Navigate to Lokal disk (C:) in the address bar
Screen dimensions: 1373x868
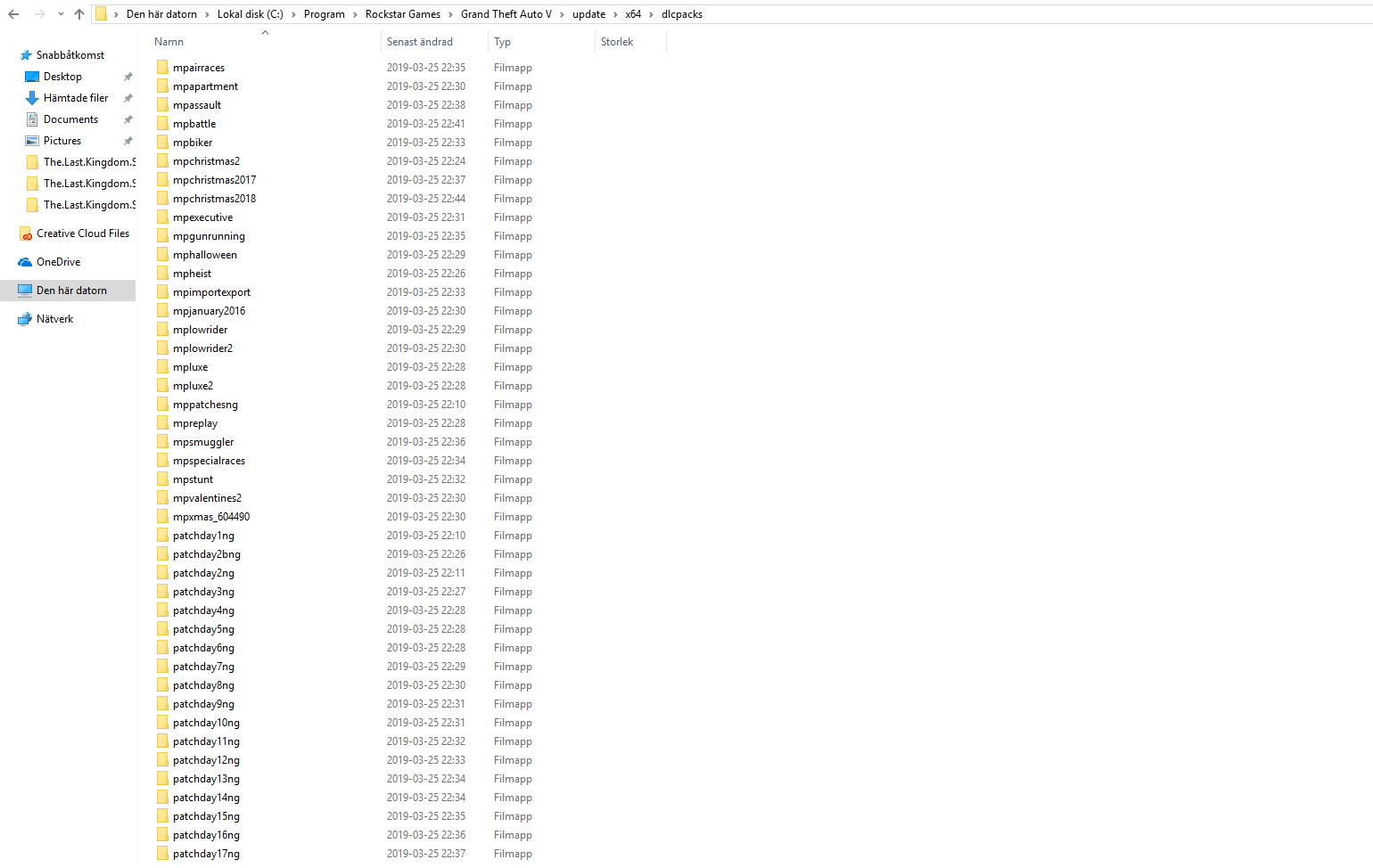(251, 14)
